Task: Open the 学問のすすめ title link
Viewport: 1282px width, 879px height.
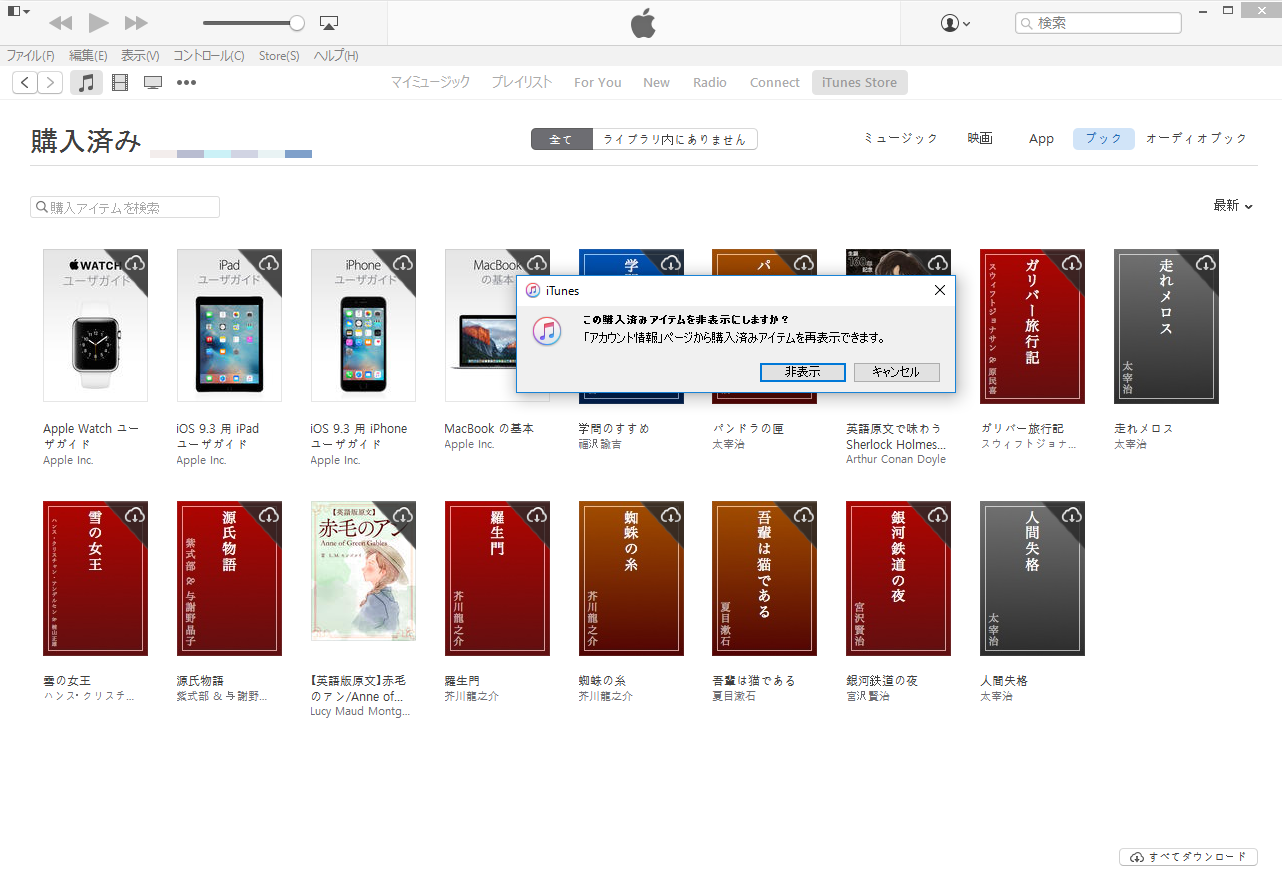Action: (x=614, y=428)
